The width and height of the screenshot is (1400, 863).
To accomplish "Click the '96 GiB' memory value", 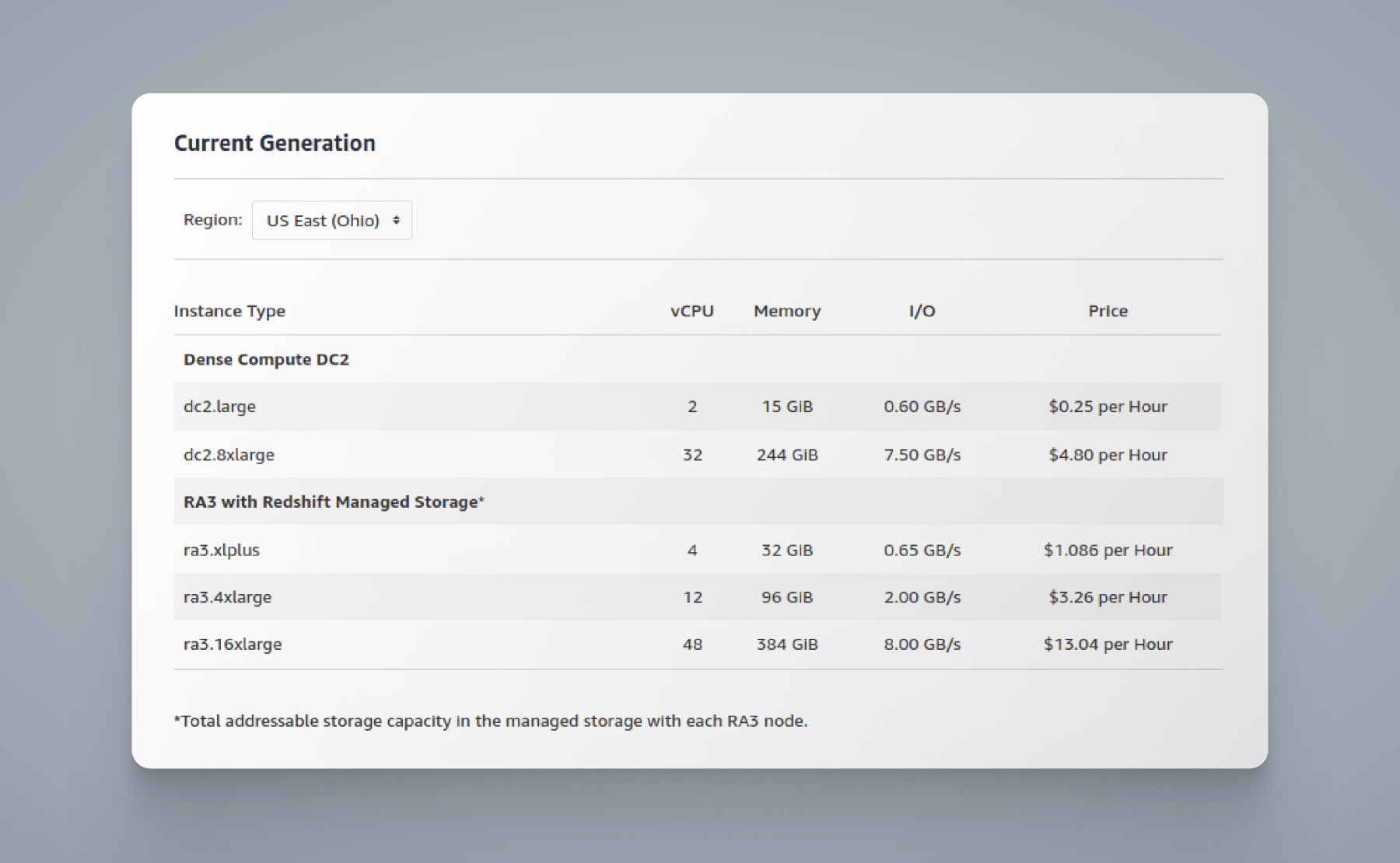I will 787,597.
